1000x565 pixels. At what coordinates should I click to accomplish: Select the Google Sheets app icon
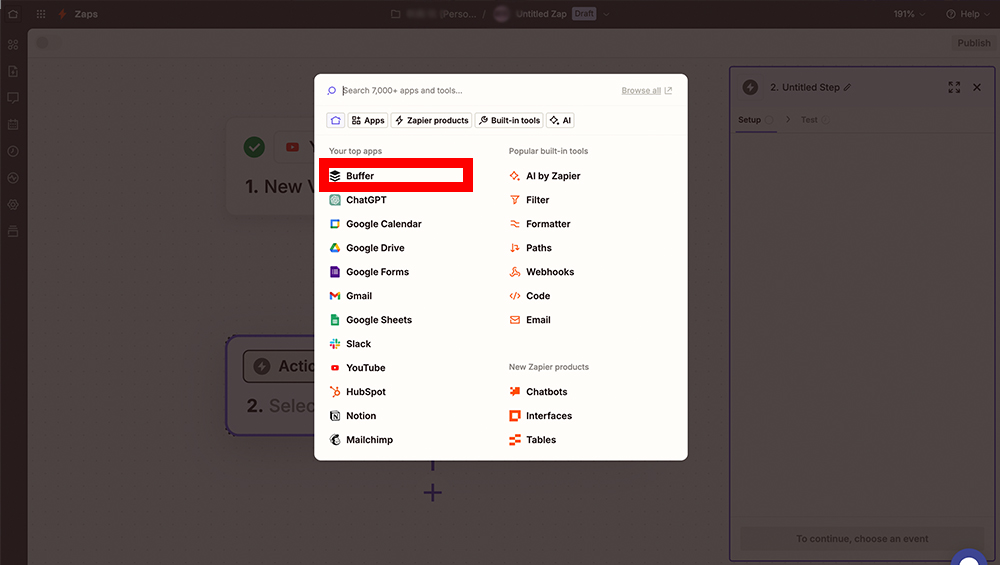coord(335,319)
